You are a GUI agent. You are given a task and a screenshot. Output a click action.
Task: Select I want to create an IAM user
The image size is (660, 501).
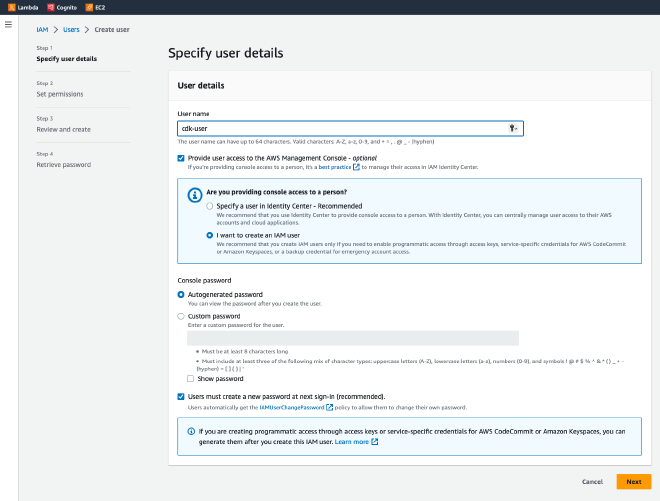(209, 236)
